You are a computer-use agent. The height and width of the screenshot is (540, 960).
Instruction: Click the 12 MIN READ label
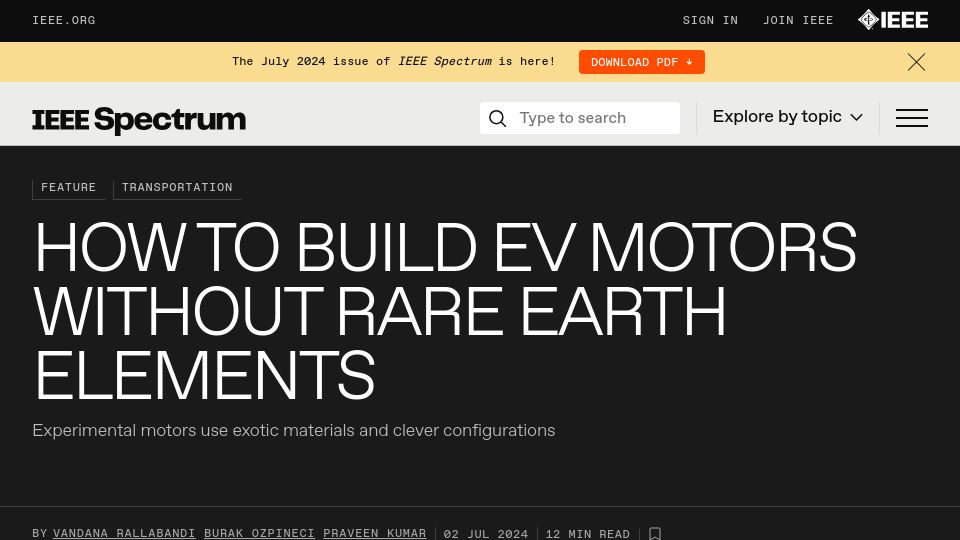pos(588,534)
